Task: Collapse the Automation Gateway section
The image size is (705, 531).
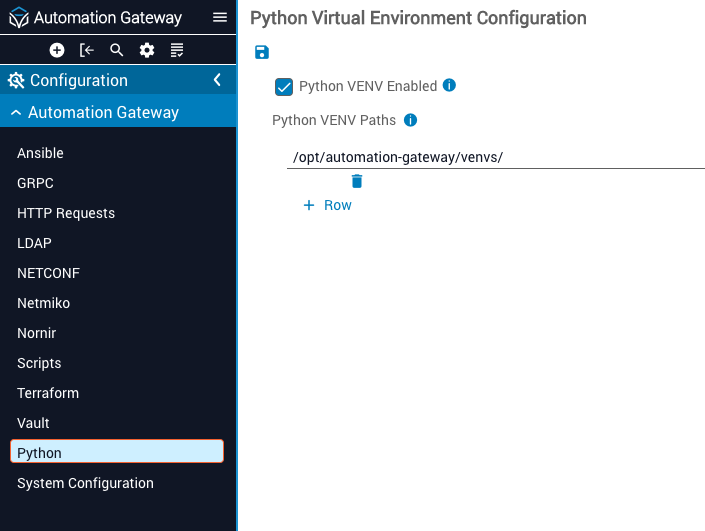Action: (16, 113)
